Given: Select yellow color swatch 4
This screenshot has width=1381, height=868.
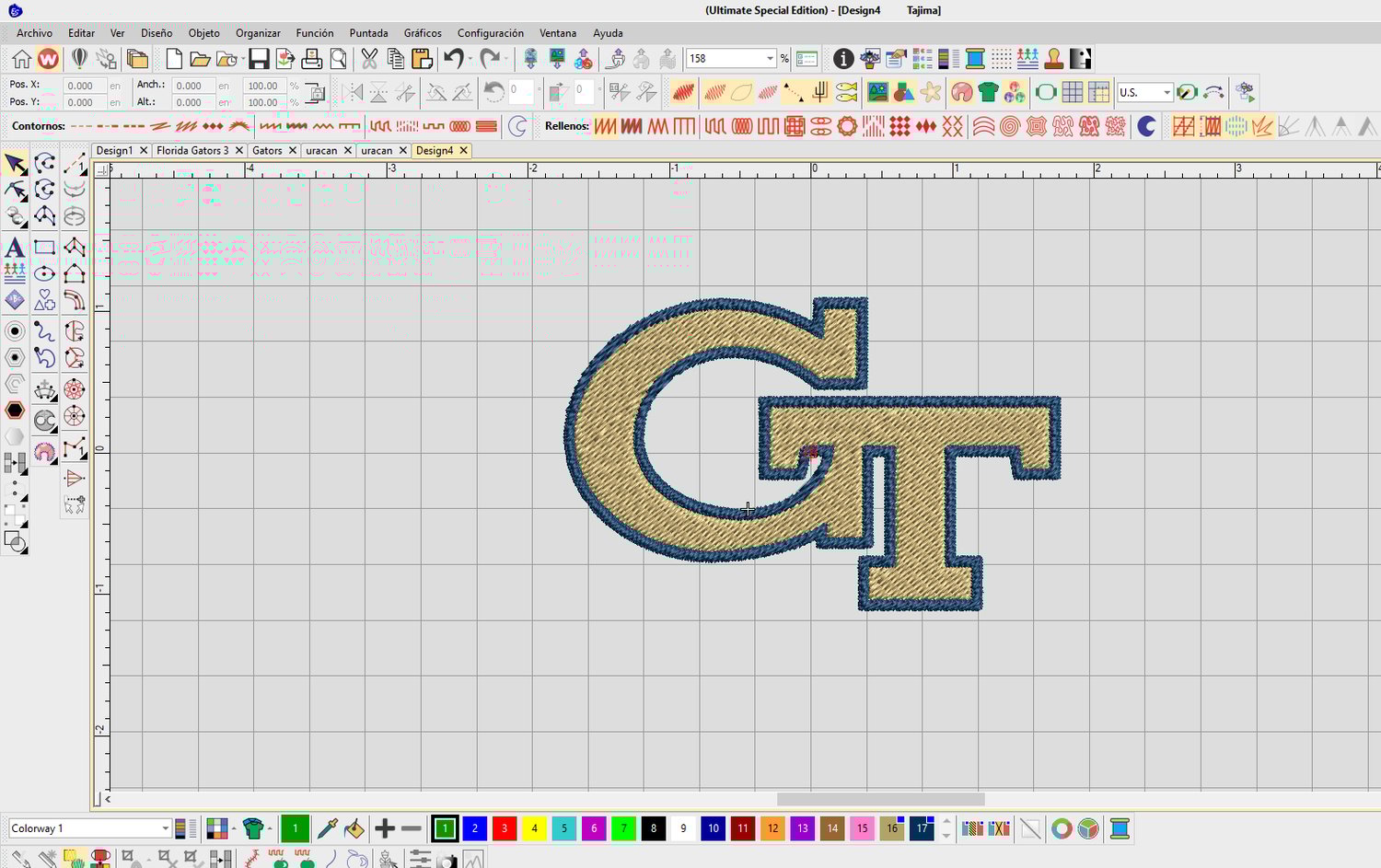Looking at the screenshot, I should pos(534,828).
